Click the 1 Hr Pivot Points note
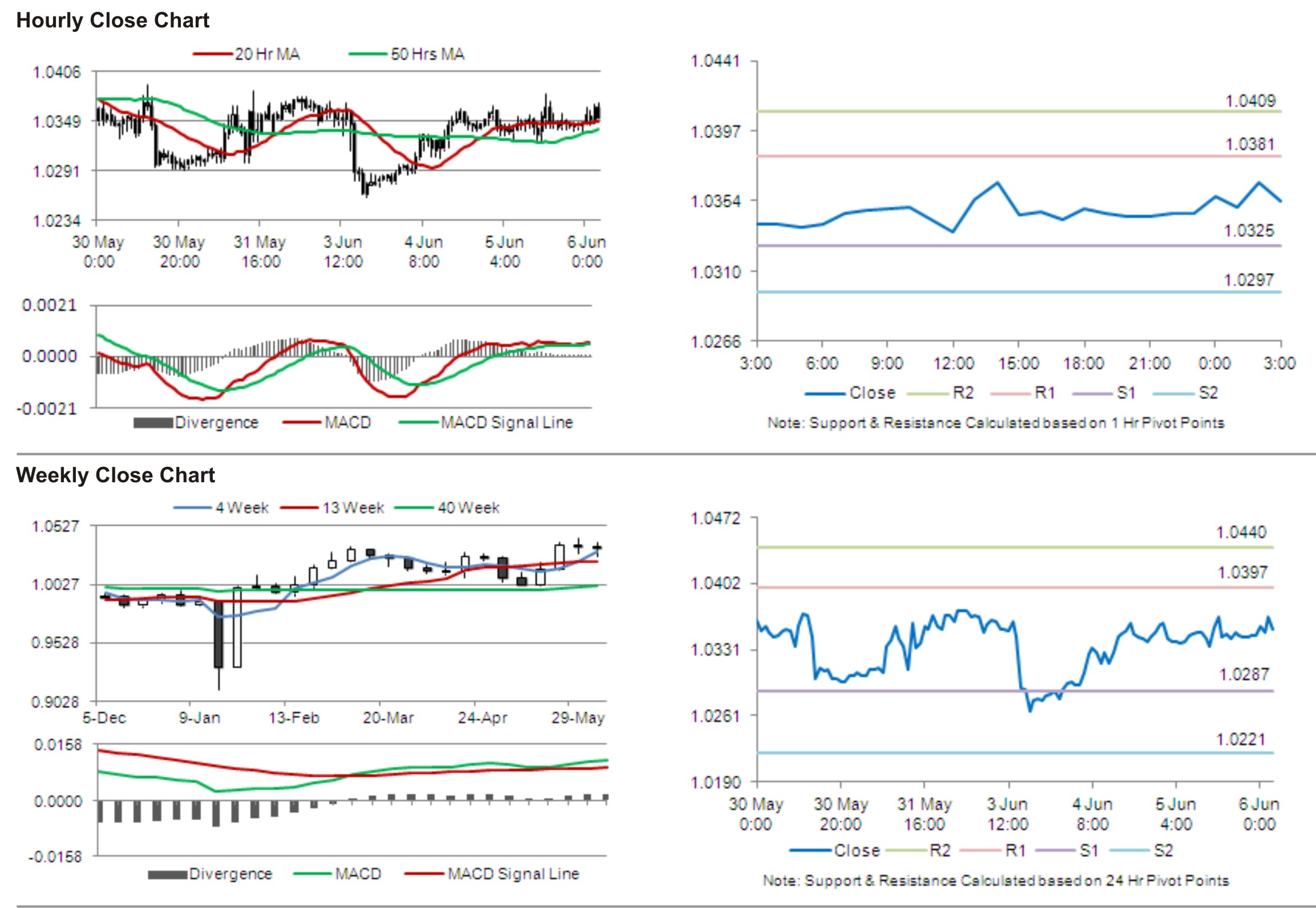This screenshot has width=1316, height=908. click(996, 423)
